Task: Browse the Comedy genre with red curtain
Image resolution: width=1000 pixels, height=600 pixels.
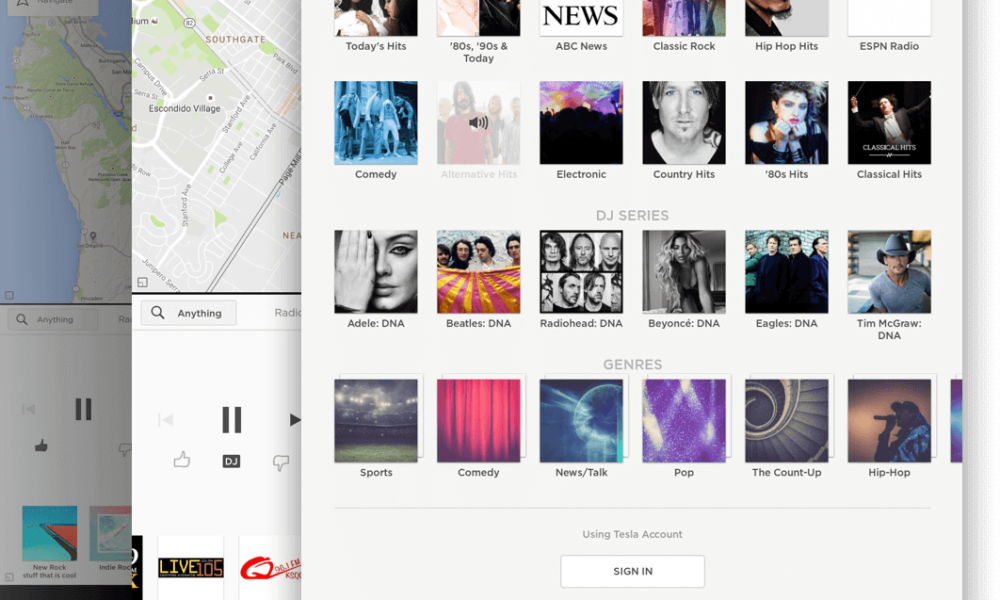Action: tap(478, 421)
